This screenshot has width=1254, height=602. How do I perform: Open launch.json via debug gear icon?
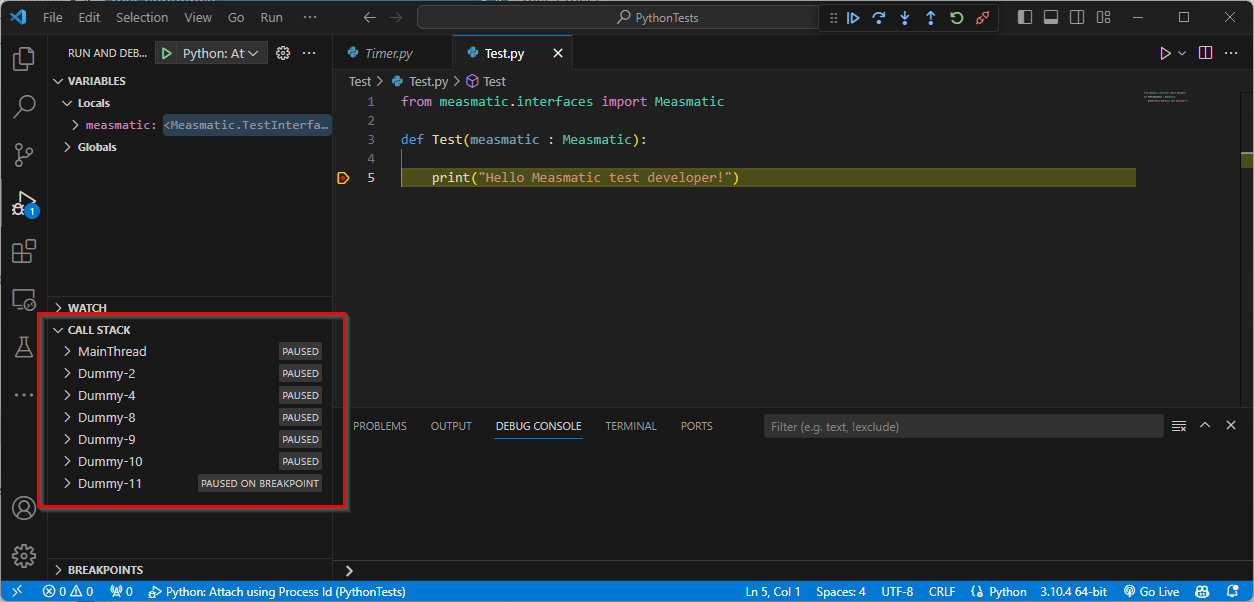[283, 53]
